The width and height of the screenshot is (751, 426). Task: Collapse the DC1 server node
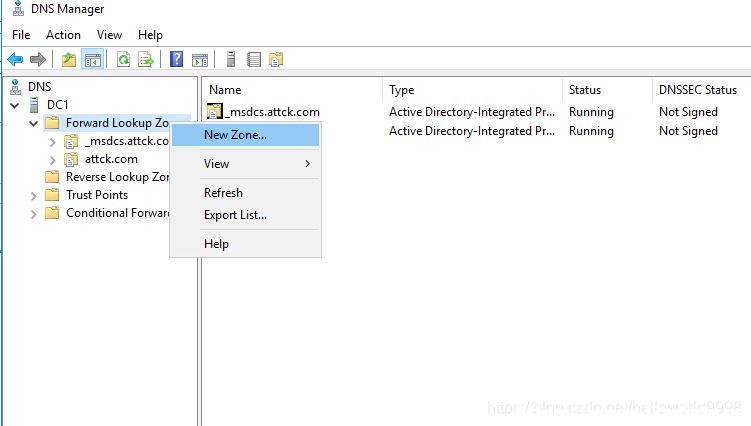point(15,105)
